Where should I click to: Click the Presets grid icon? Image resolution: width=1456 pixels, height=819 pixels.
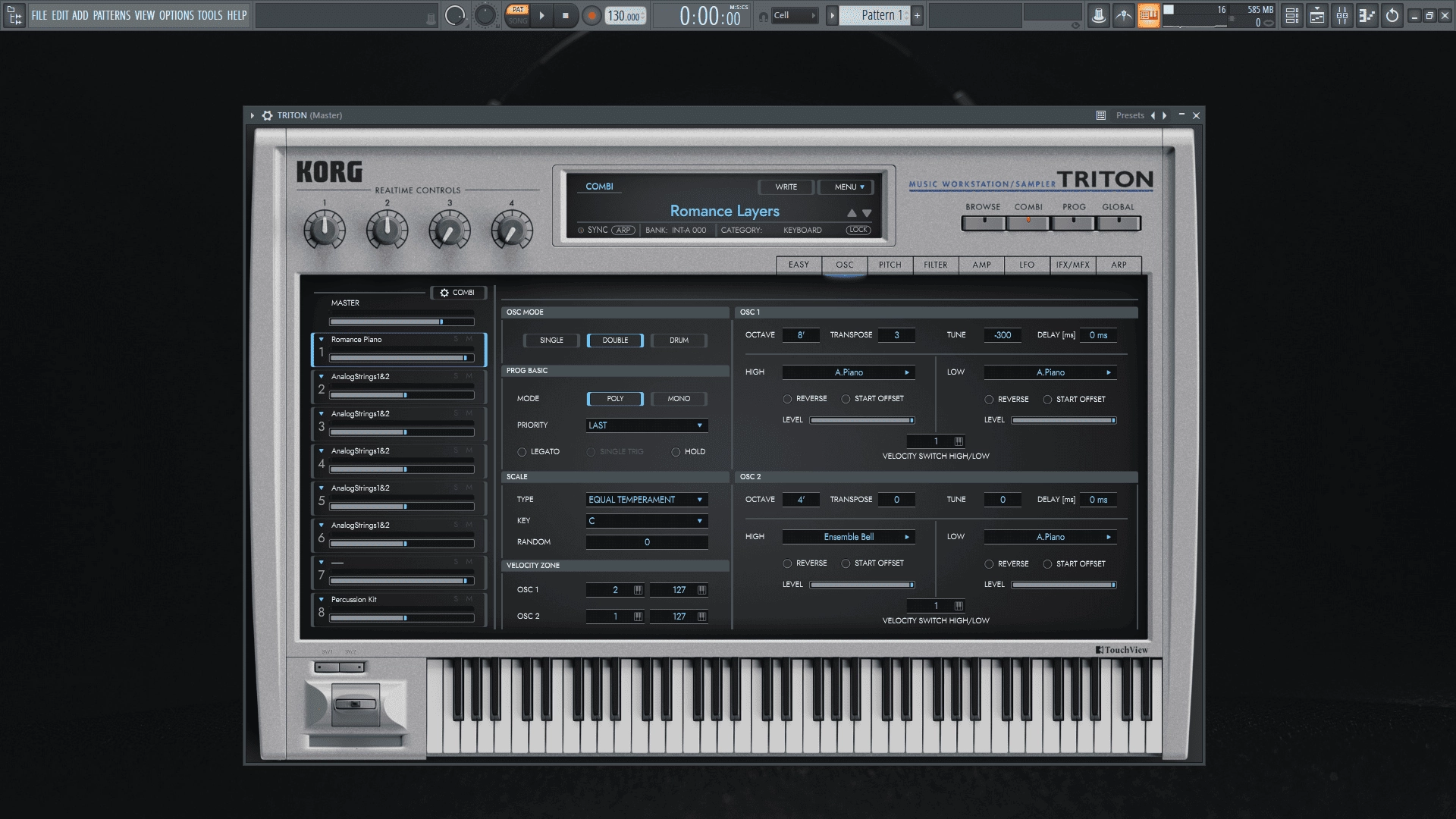click(x=1100, y=115)
